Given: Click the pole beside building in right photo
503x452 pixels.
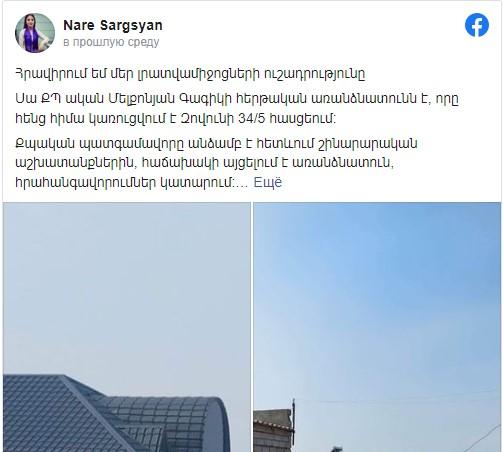Looking at the screenshot, I should [294, 423].
